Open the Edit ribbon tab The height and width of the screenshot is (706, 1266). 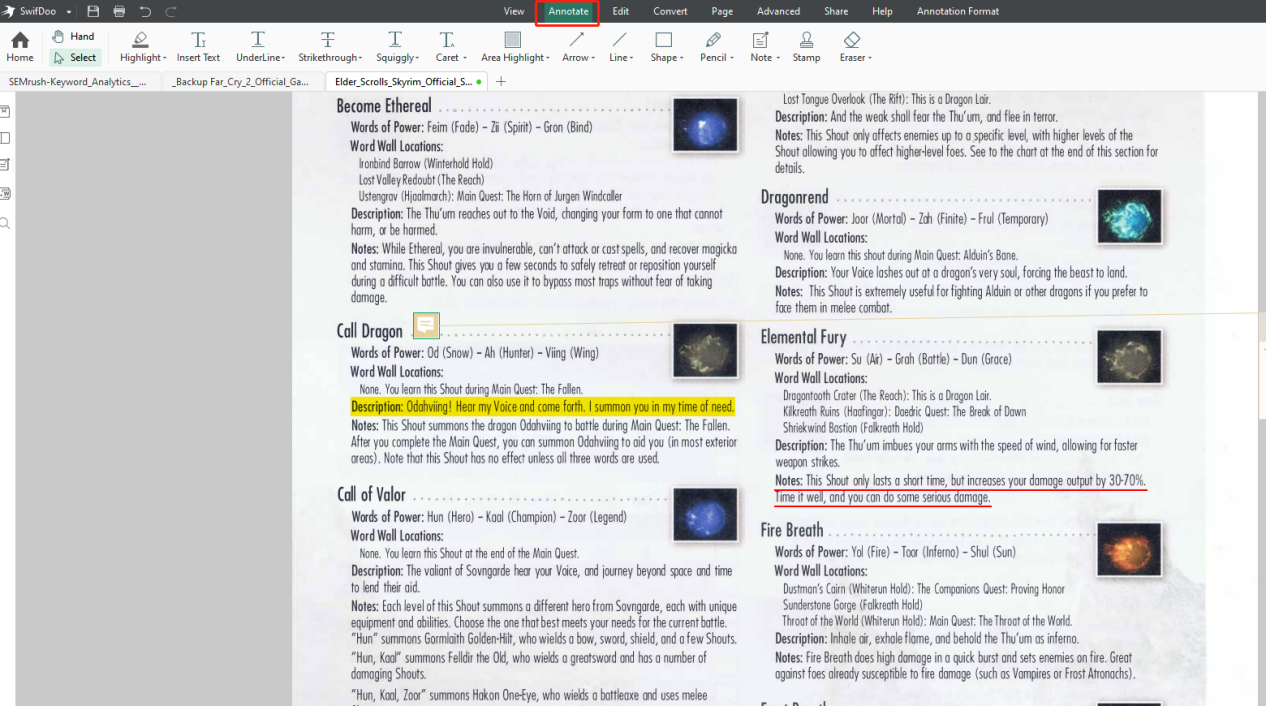click(621, 11)
